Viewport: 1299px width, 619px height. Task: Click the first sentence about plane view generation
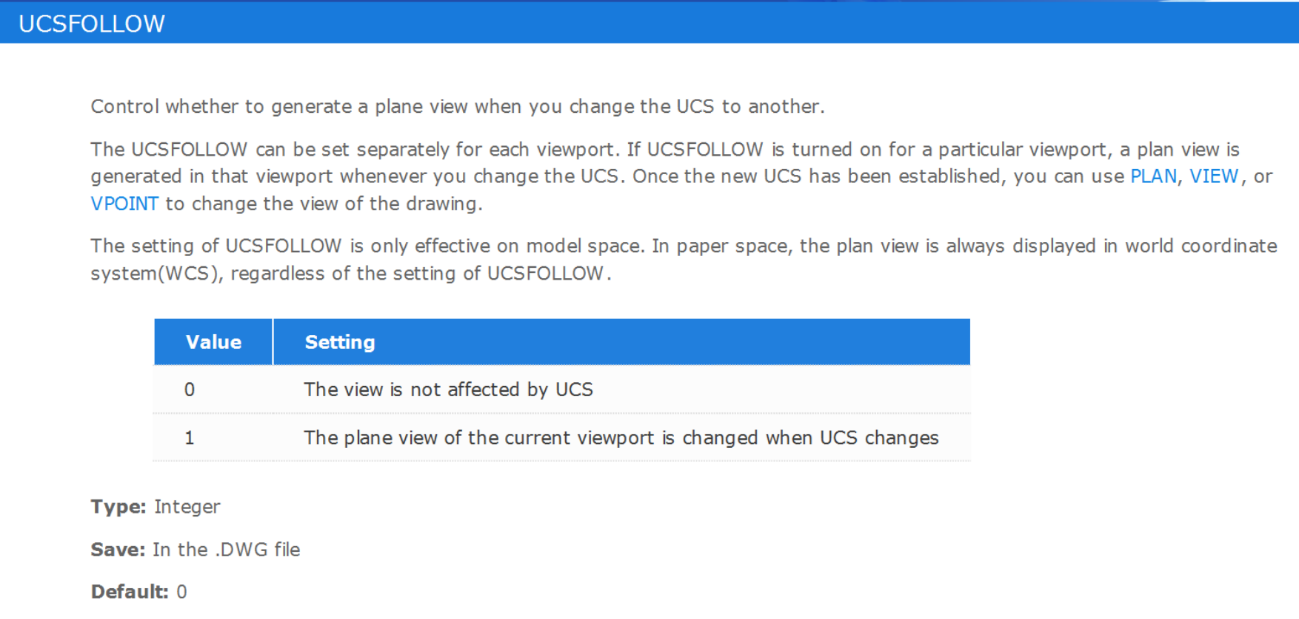457,106
